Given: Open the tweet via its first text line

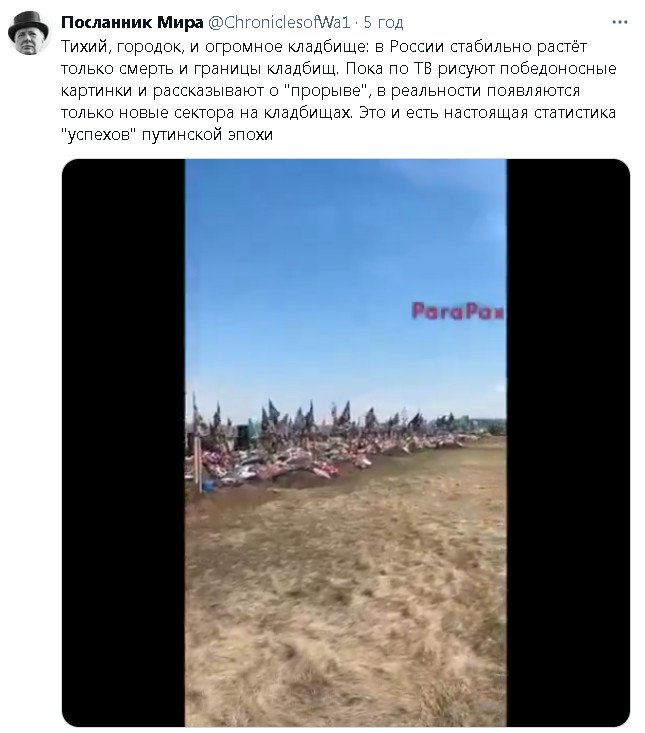Looking at the screenshot, I should pos(323,47).
